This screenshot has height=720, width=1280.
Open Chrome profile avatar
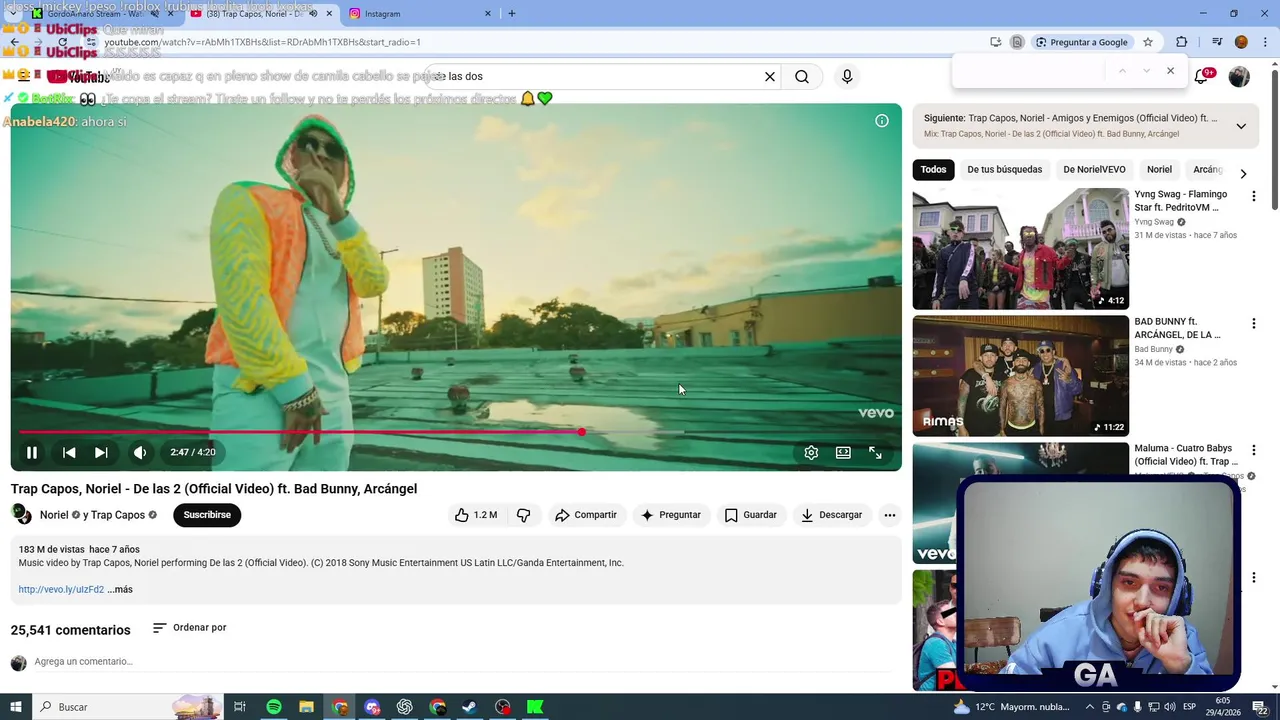coord(1241,42)
